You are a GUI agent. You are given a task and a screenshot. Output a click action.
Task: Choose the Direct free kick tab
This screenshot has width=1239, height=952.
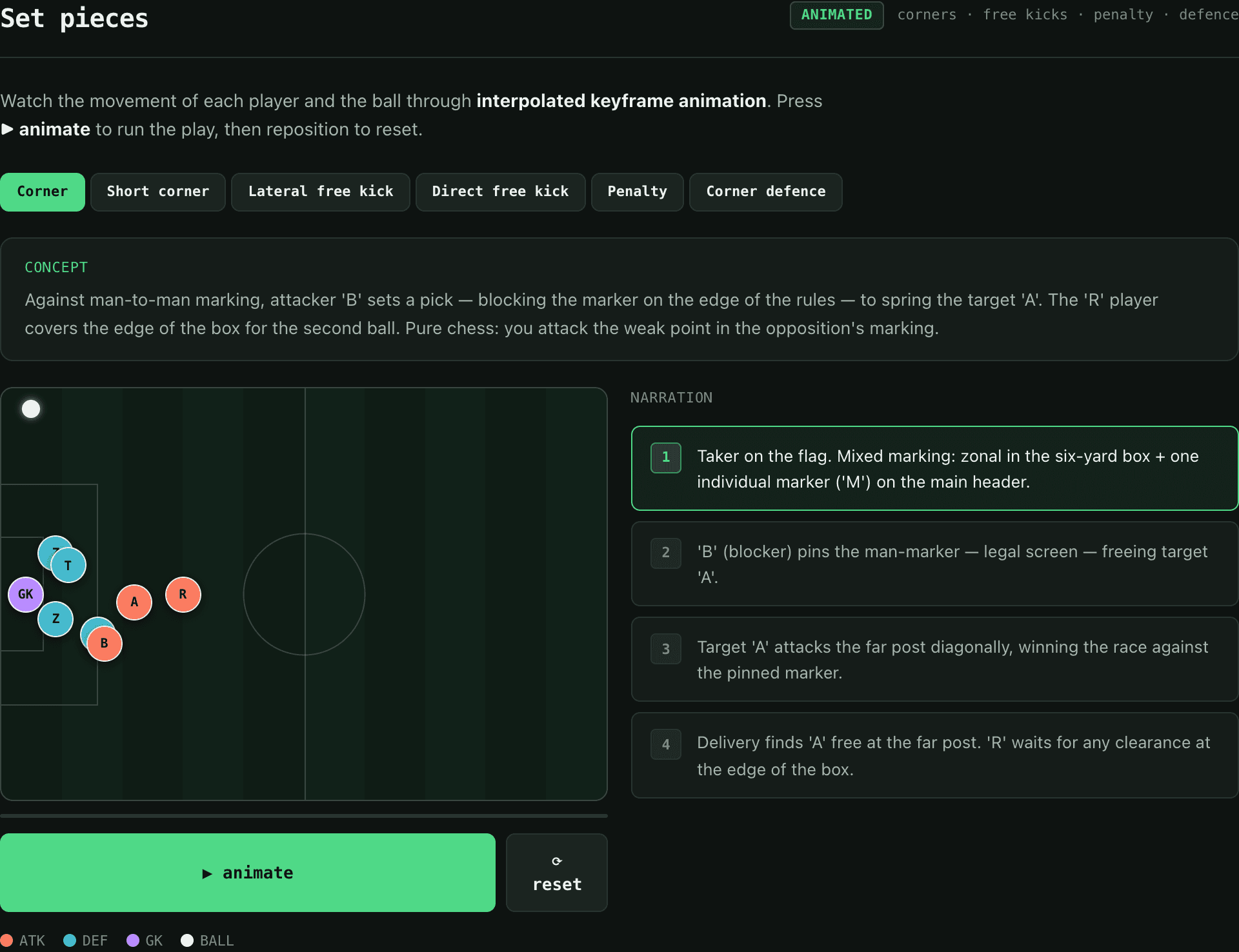[501, 192]
